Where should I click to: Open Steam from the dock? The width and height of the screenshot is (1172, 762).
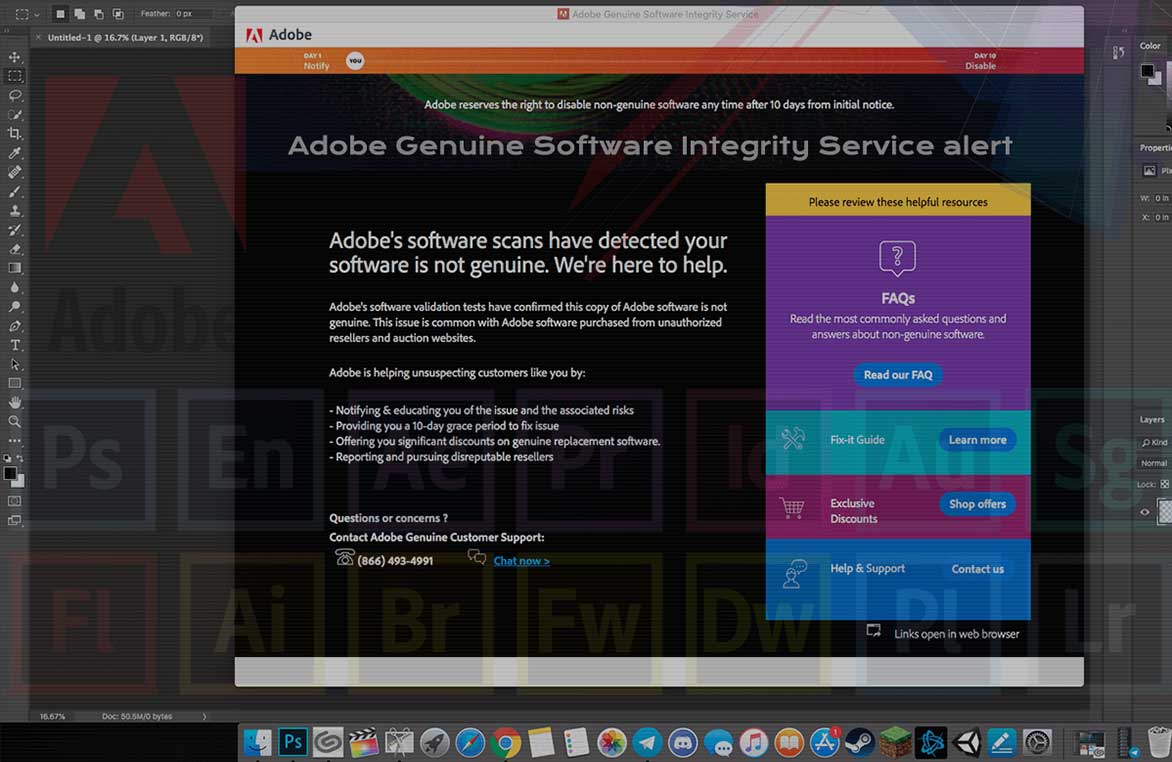coord(860,743)
